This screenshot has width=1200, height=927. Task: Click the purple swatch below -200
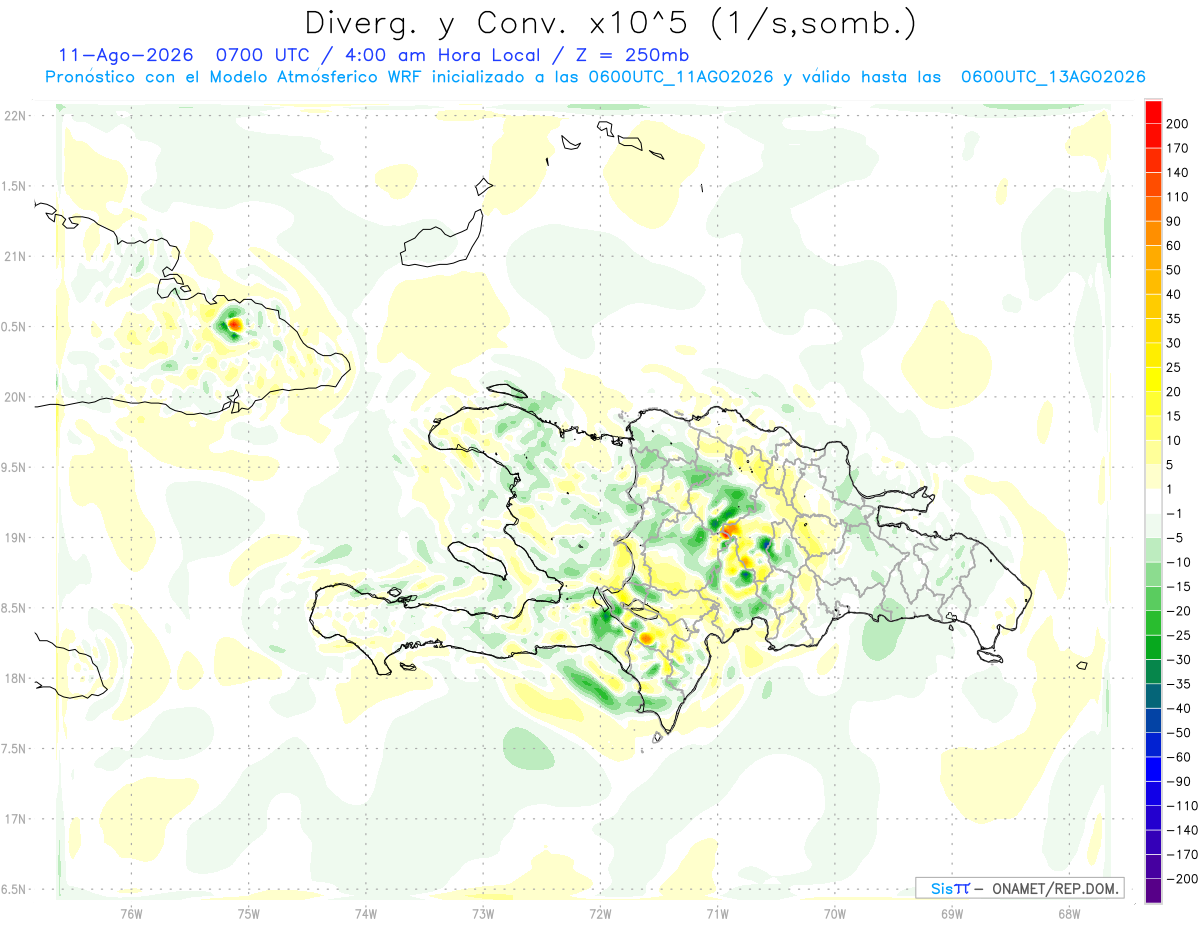click(1154, 891)
